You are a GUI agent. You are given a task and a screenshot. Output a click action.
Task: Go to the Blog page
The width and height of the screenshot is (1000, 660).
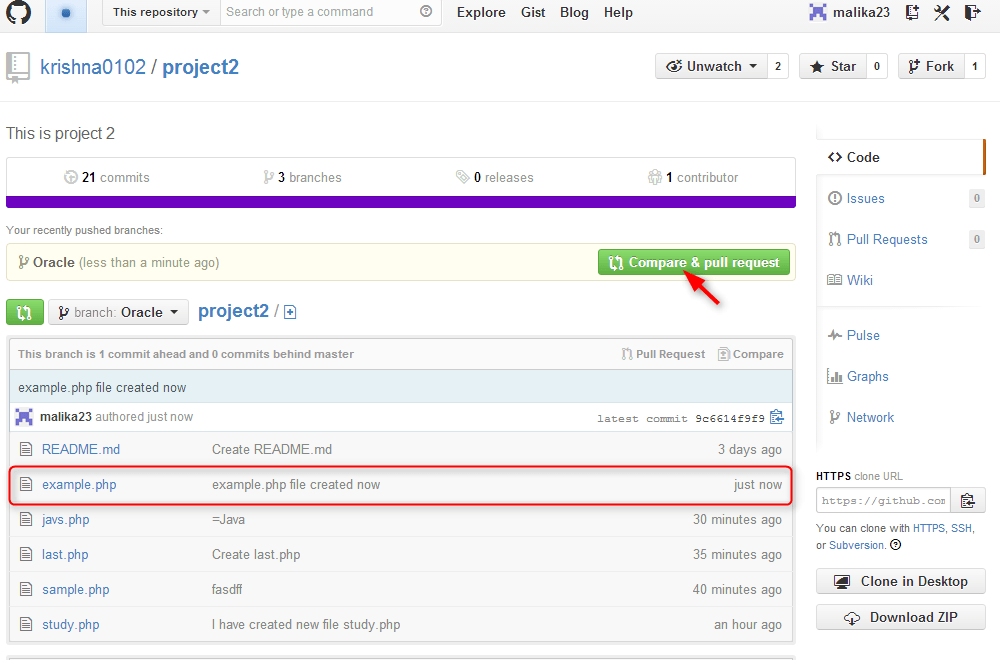pyautogui.click(x=574, y=12)
